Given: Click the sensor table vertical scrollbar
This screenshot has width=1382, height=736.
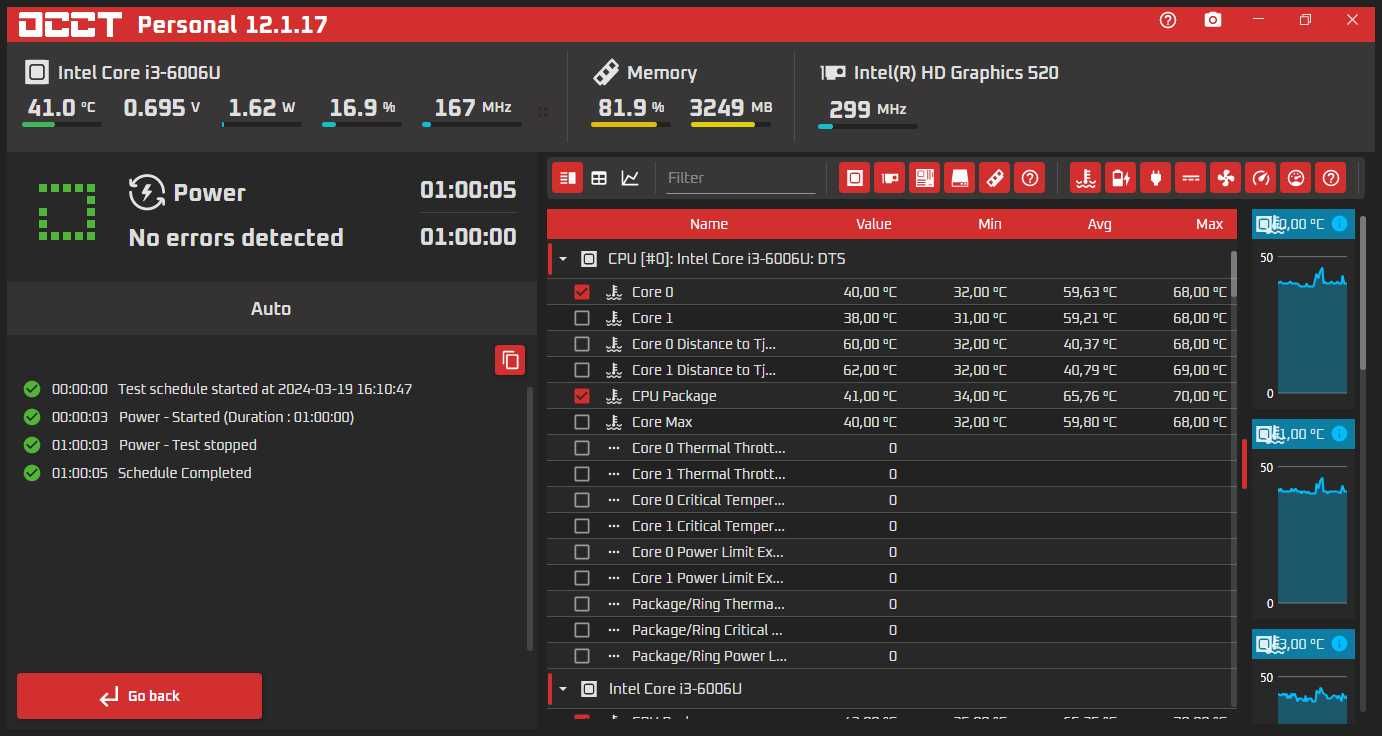Looking at the screenshot, I should click(x=1233, y=275).
